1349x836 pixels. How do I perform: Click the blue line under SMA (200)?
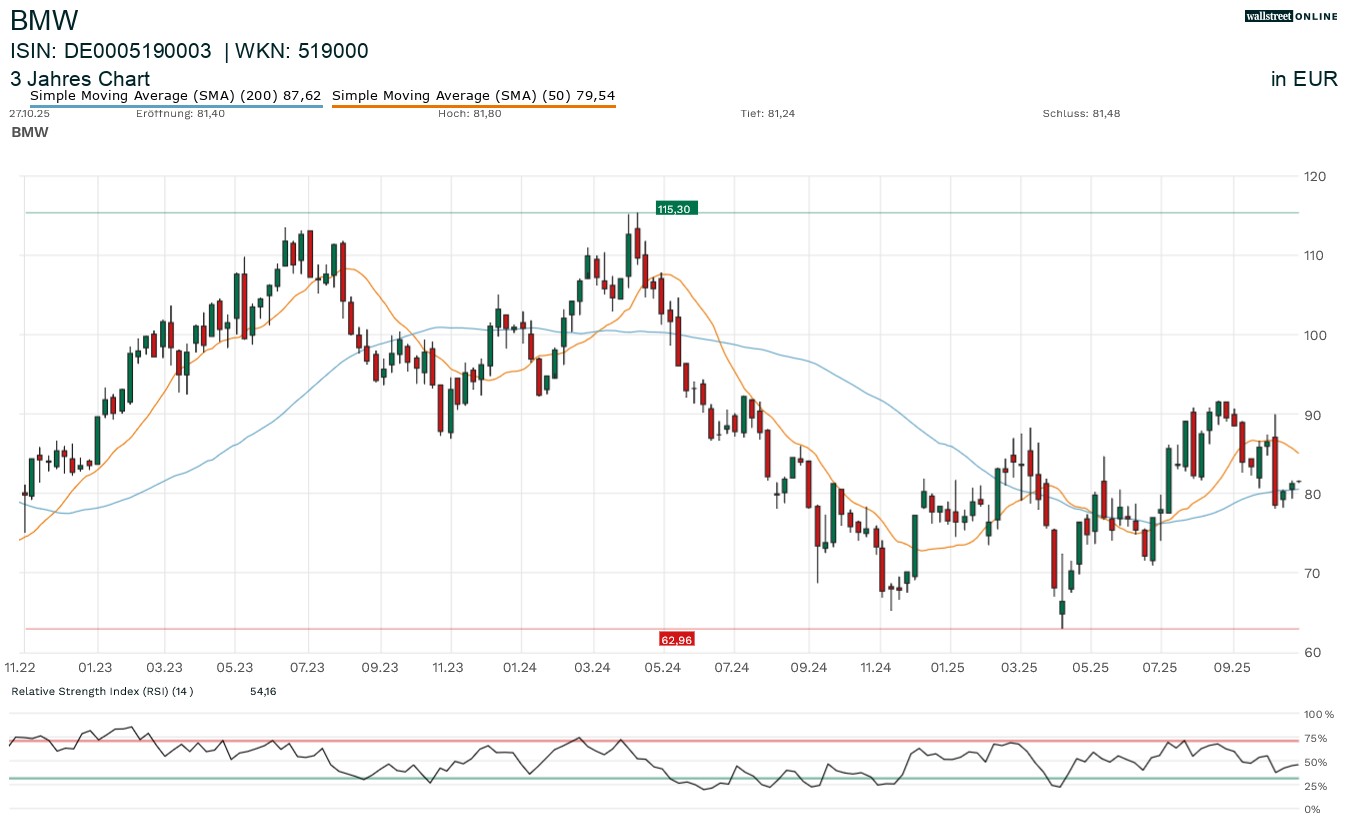tap(175, 106)
